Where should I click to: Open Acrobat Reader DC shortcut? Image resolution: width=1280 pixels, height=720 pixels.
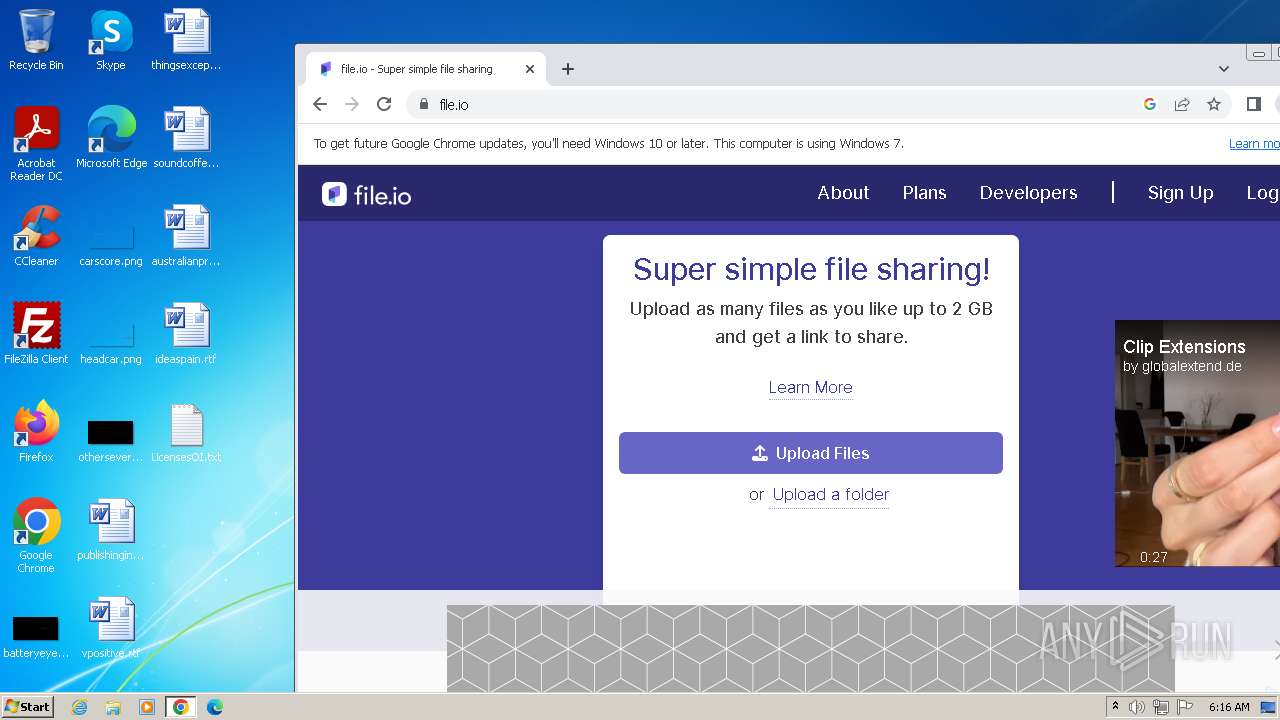(36, 144)
